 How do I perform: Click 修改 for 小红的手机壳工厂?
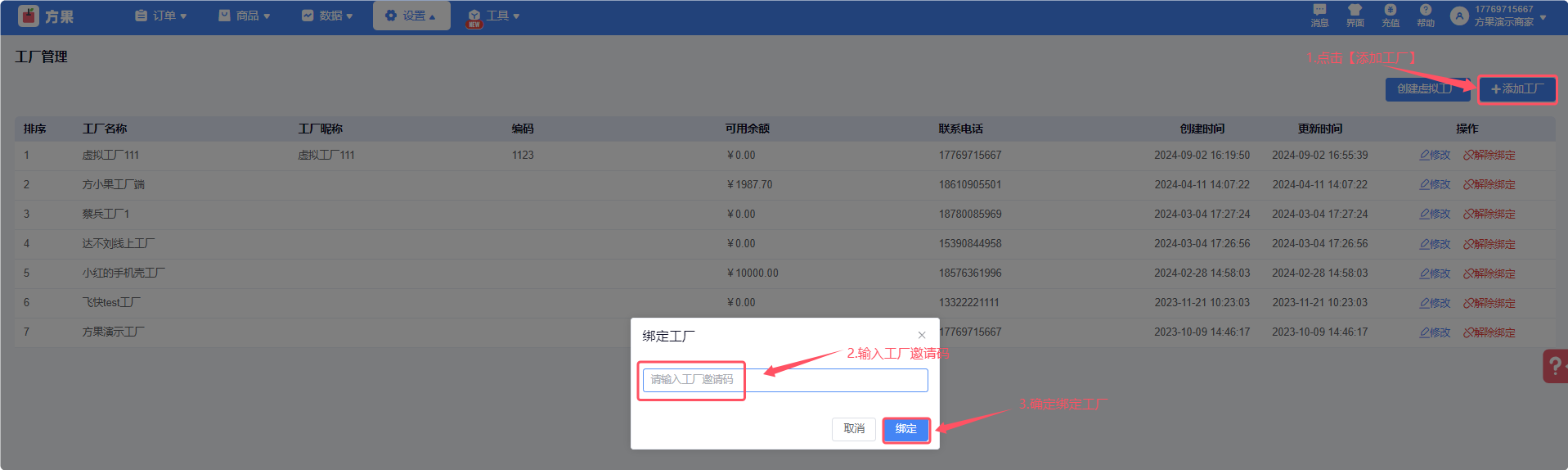click(x=1435, y=273)
